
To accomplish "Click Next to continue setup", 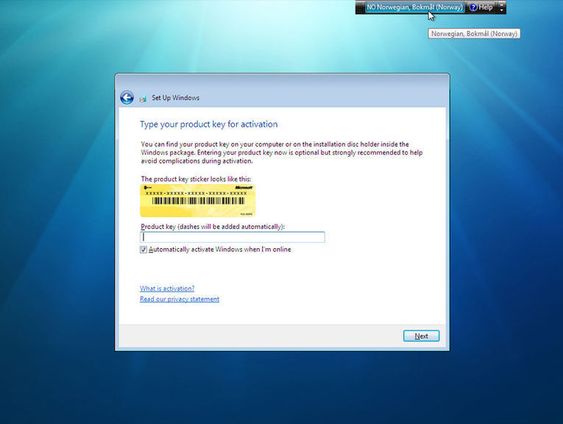I will (421, 336).
